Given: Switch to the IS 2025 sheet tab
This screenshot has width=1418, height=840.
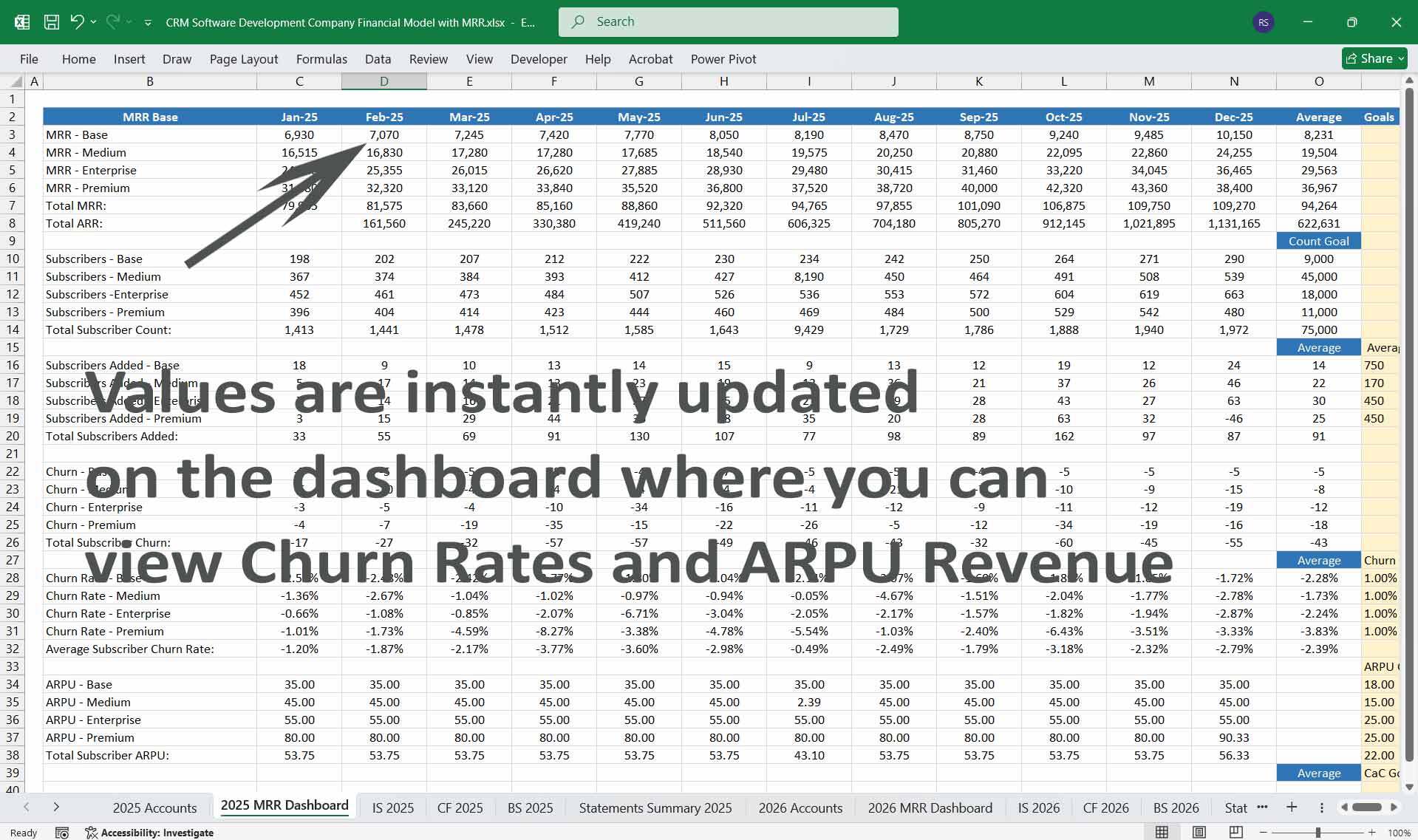Looking at the screenshot, I should [x=393, y=807].
